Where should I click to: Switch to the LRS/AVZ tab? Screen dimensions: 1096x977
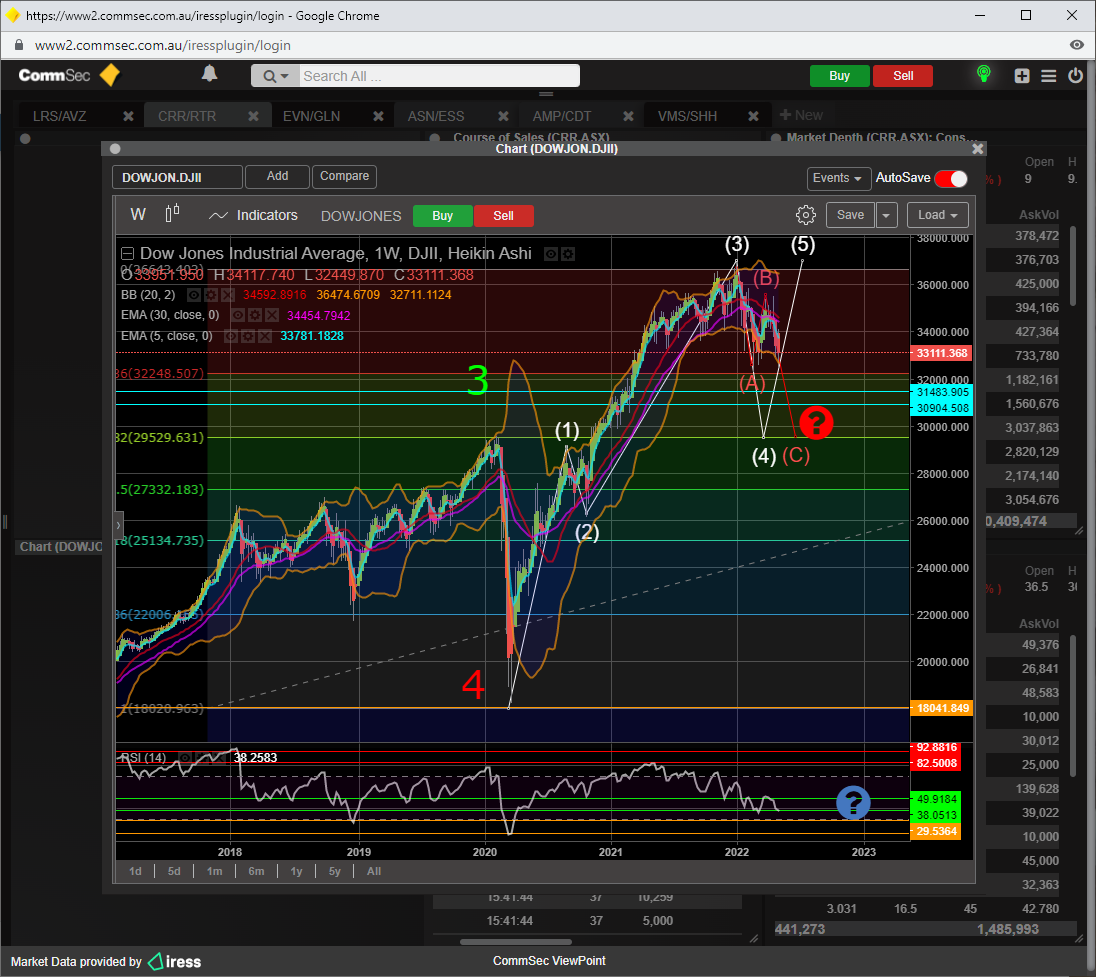click(x=60, y=116)
